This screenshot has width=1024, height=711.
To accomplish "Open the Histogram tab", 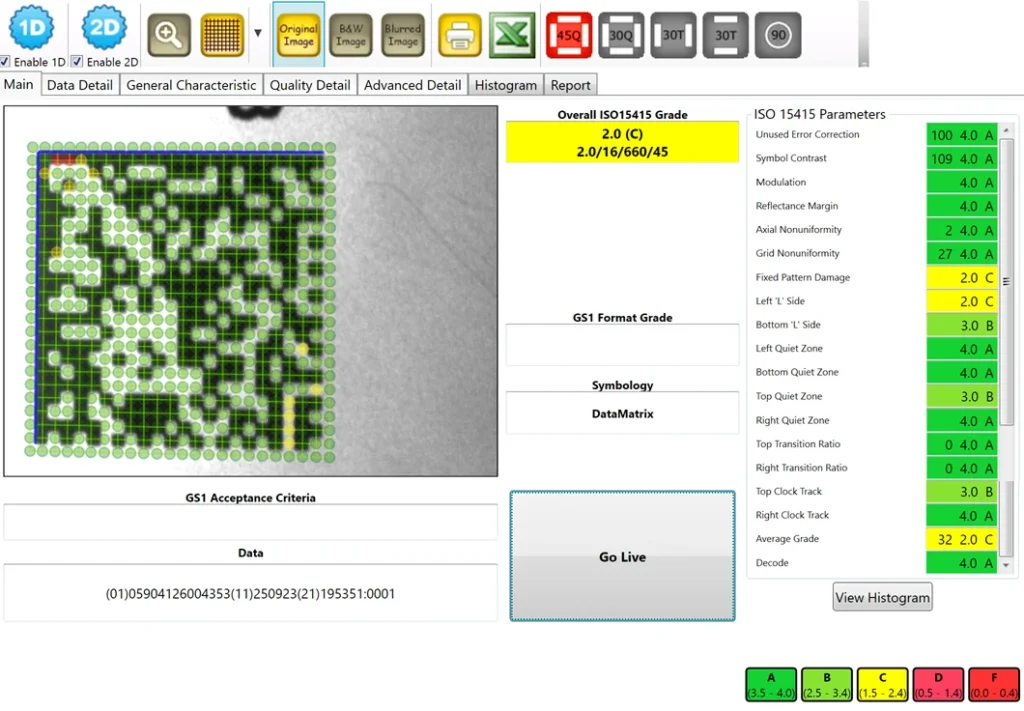I will tap(505, 85).
